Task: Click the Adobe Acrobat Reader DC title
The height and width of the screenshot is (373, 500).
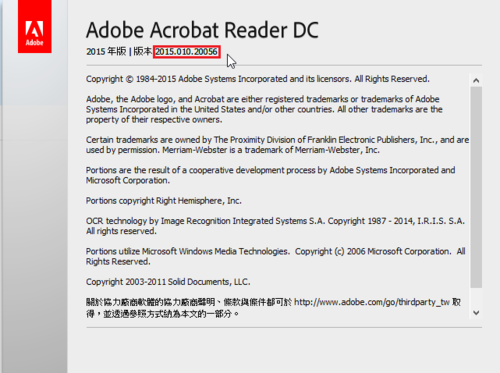Action: [x=202, y=30]
